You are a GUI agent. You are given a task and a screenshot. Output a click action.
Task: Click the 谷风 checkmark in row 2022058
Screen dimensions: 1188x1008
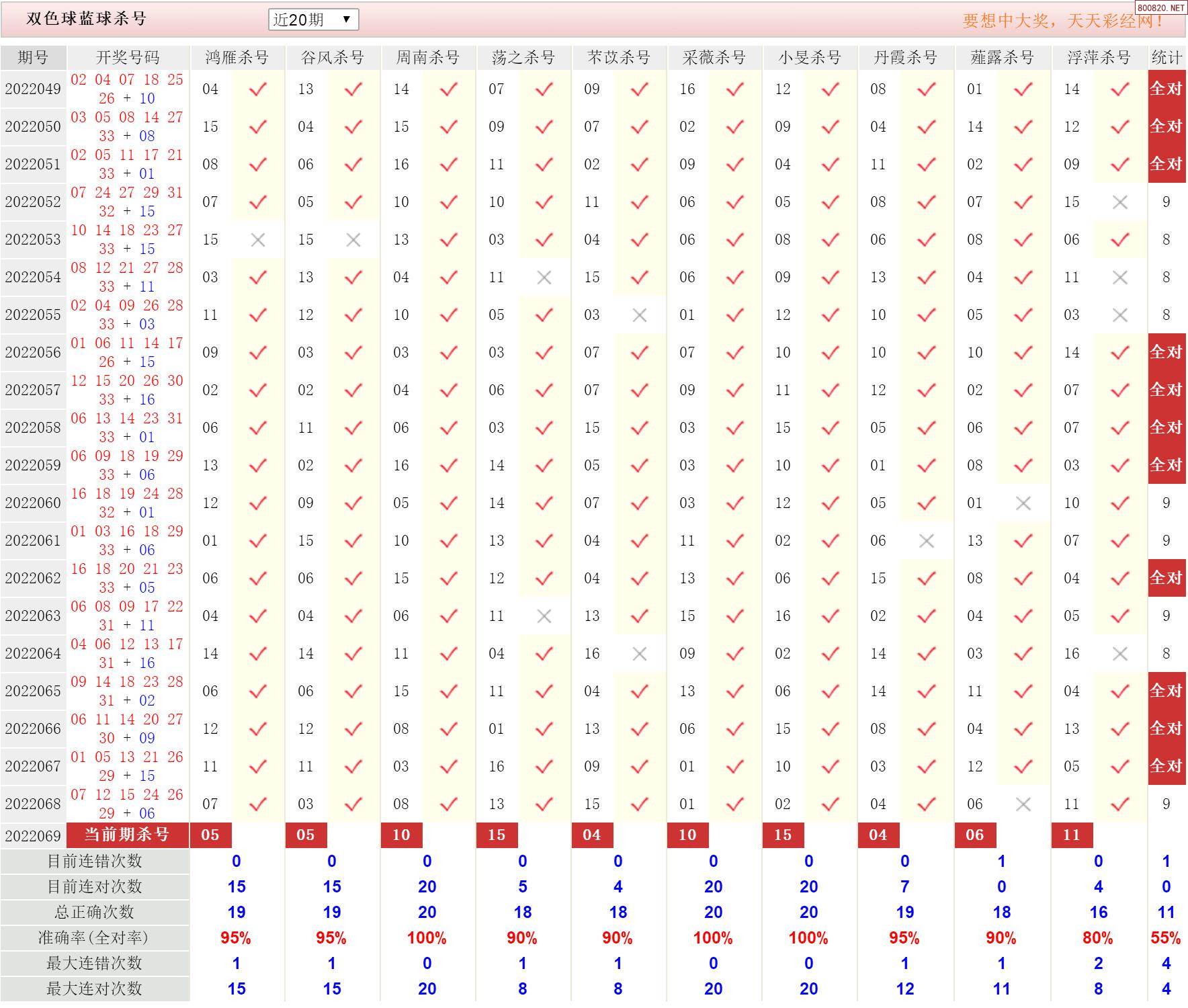(x=353, y=427)
